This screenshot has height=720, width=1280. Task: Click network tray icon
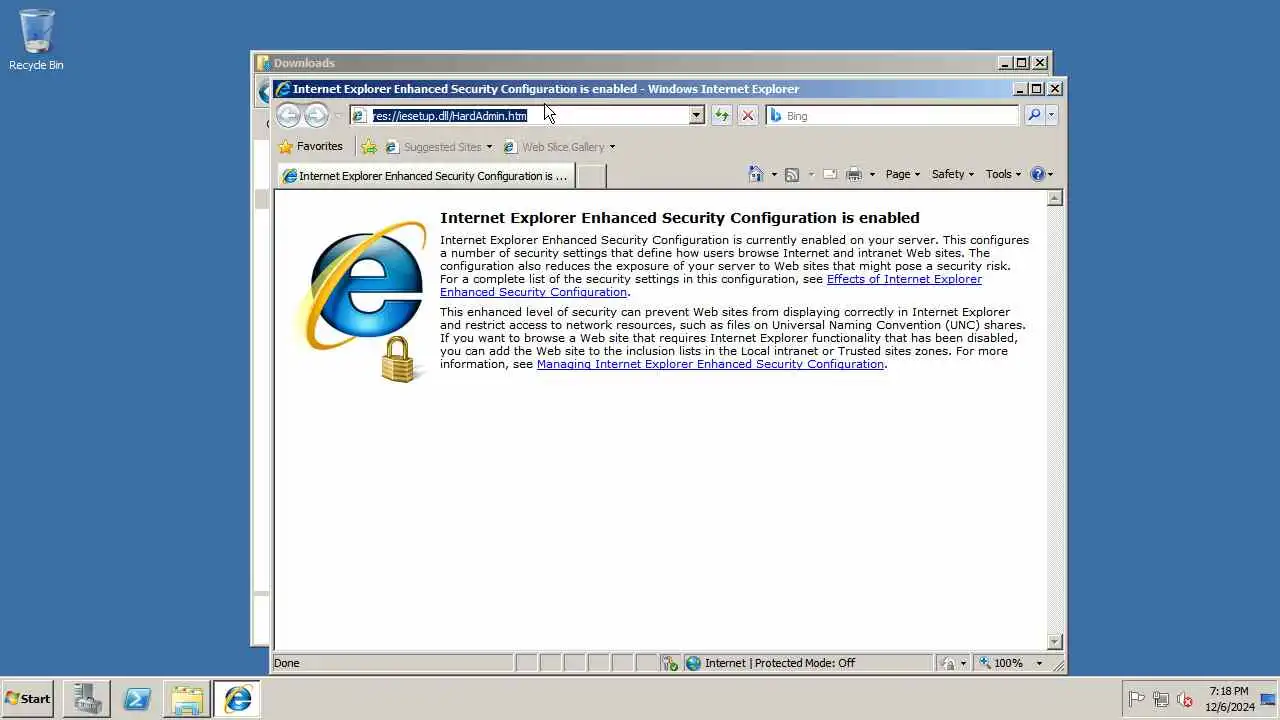point(1161,699)
